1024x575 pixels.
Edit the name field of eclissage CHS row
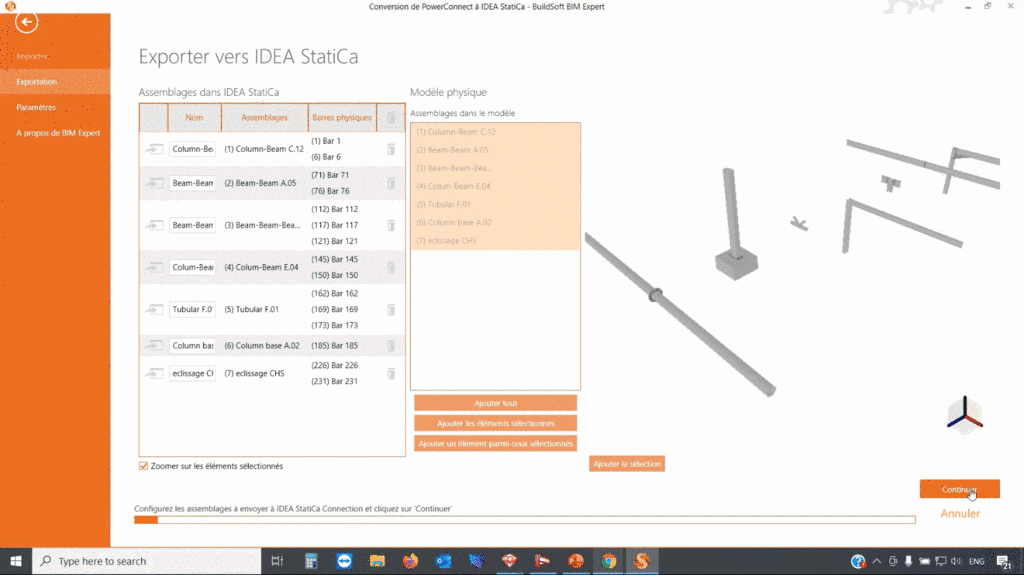point(193,373)
